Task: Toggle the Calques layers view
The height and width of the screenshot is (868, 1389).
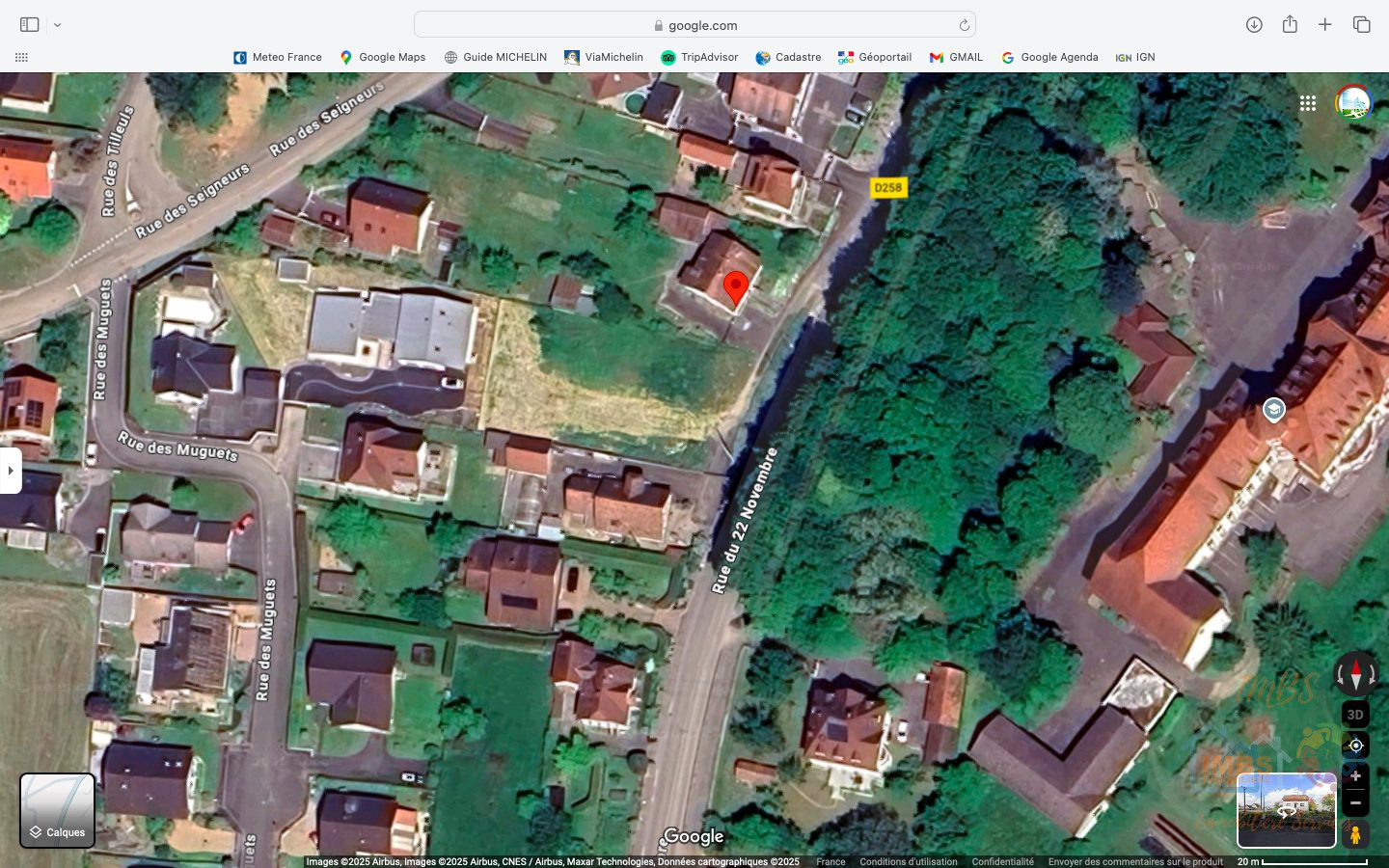Action: [58, 810]
